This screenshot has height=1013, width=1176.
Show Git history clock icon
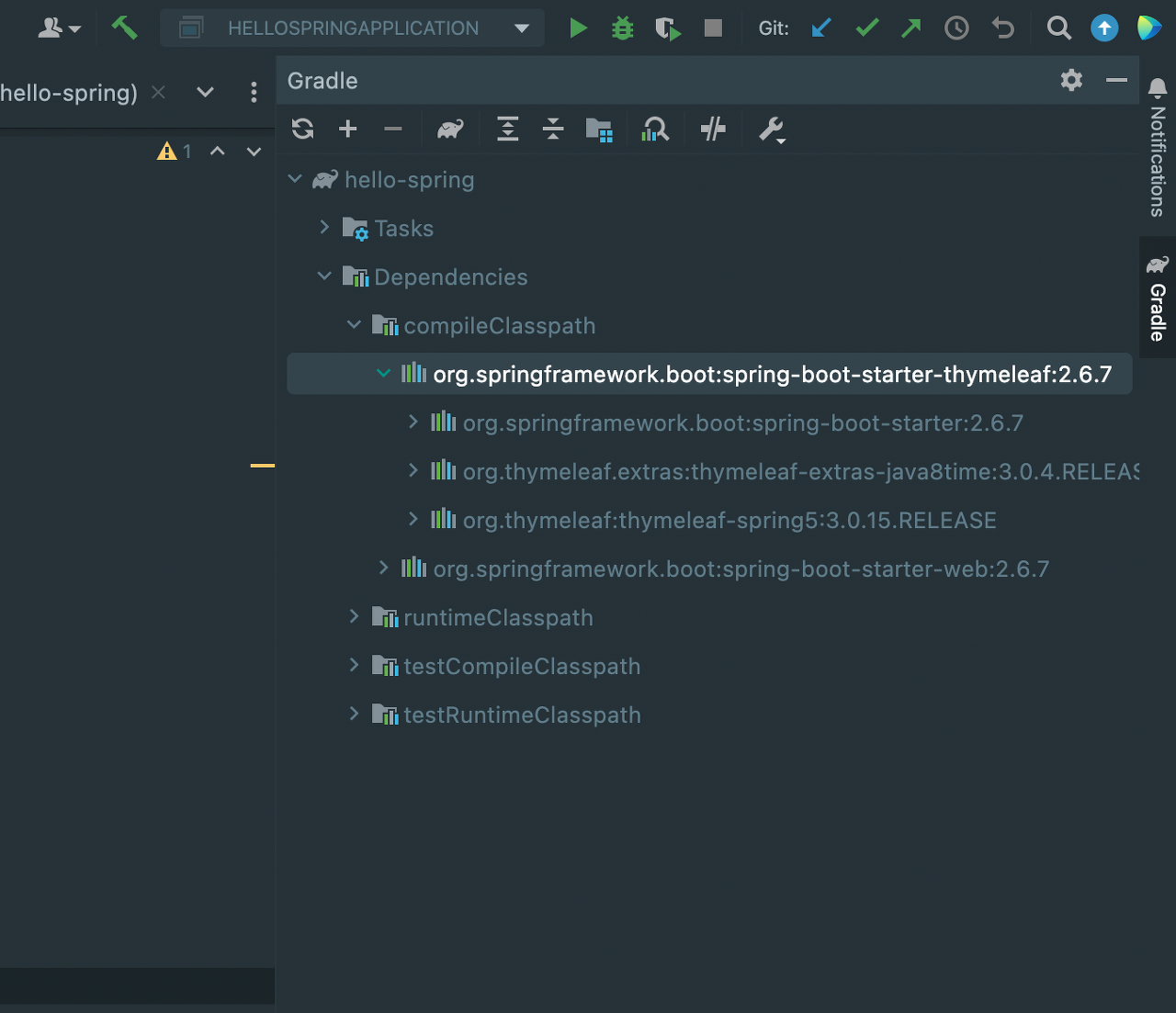click(956, 28)
